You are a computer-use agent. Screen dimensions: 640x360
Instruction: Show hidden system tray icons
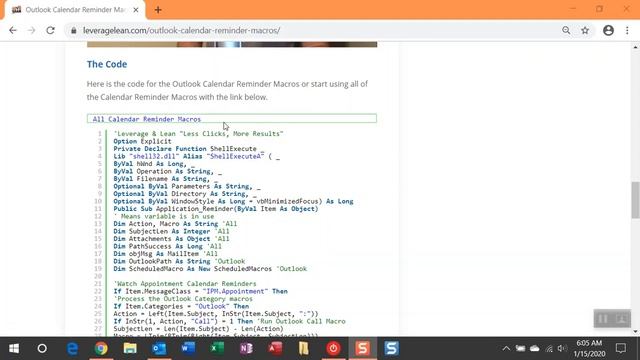506,349
